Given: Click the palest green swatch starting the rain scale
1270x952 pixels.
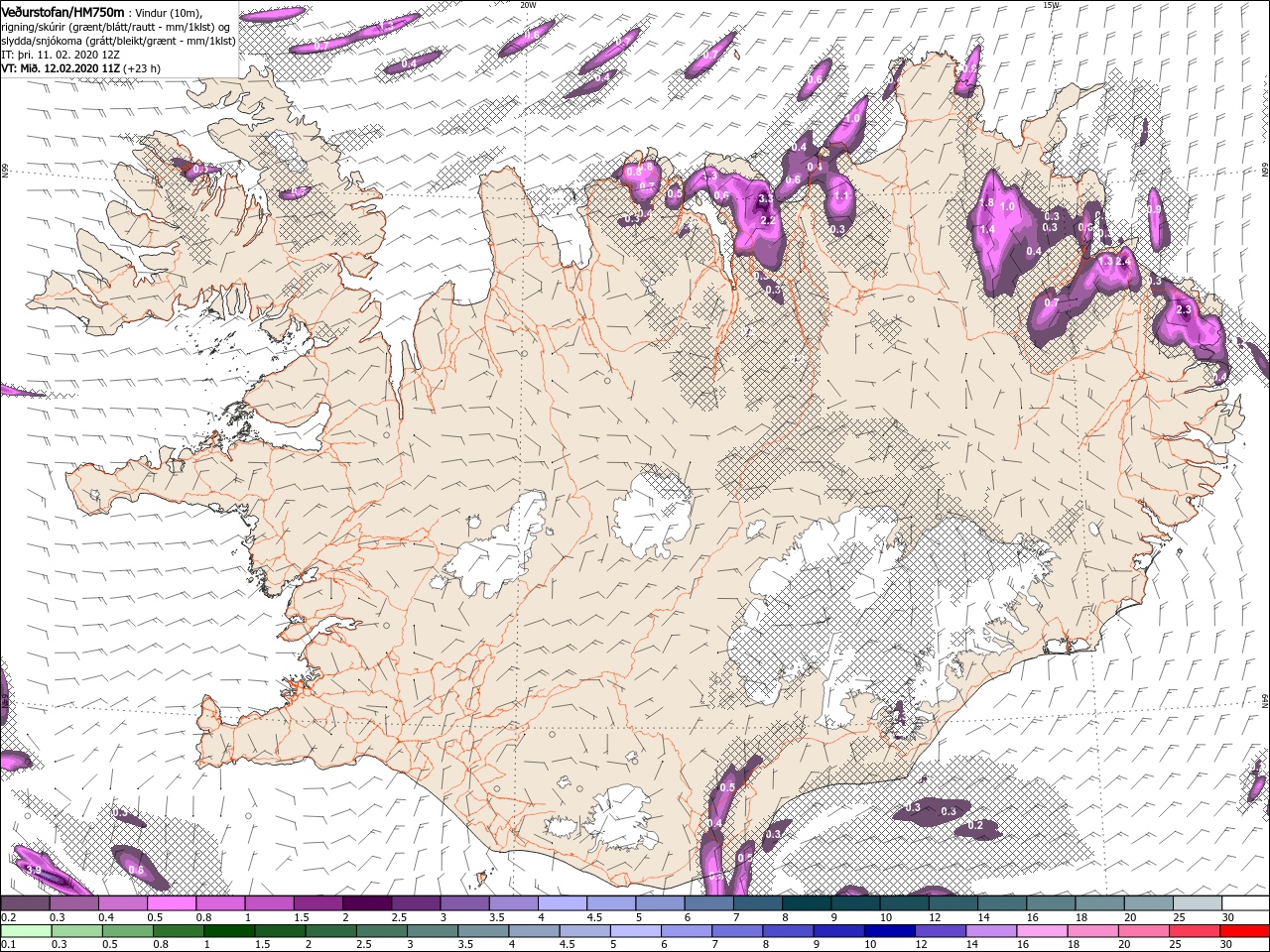Looking at the screenshot, I should pos(25,931).
